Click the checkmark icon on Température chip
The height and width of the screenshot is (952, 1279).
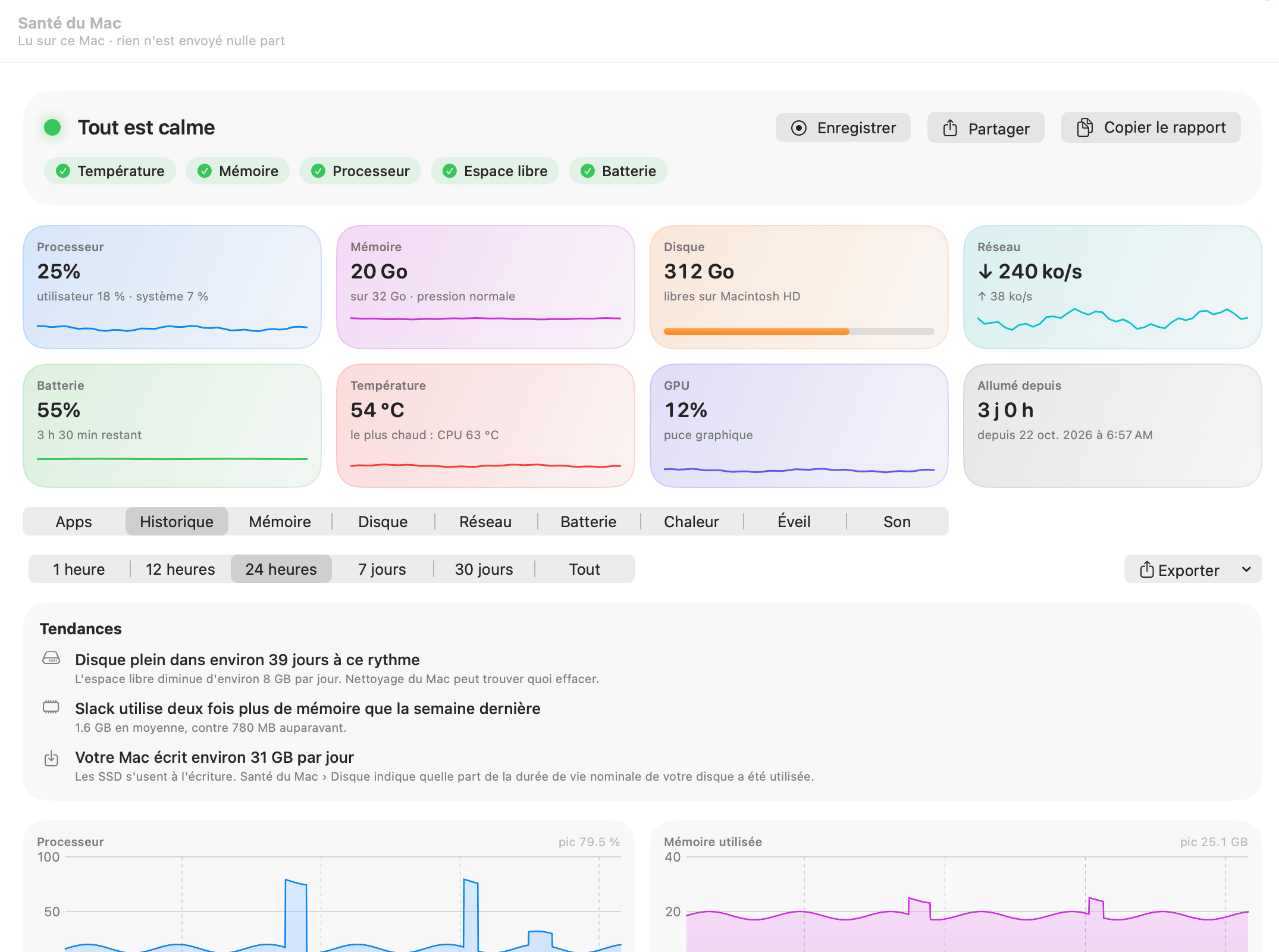pyautogui.click(x=63, y=171)
